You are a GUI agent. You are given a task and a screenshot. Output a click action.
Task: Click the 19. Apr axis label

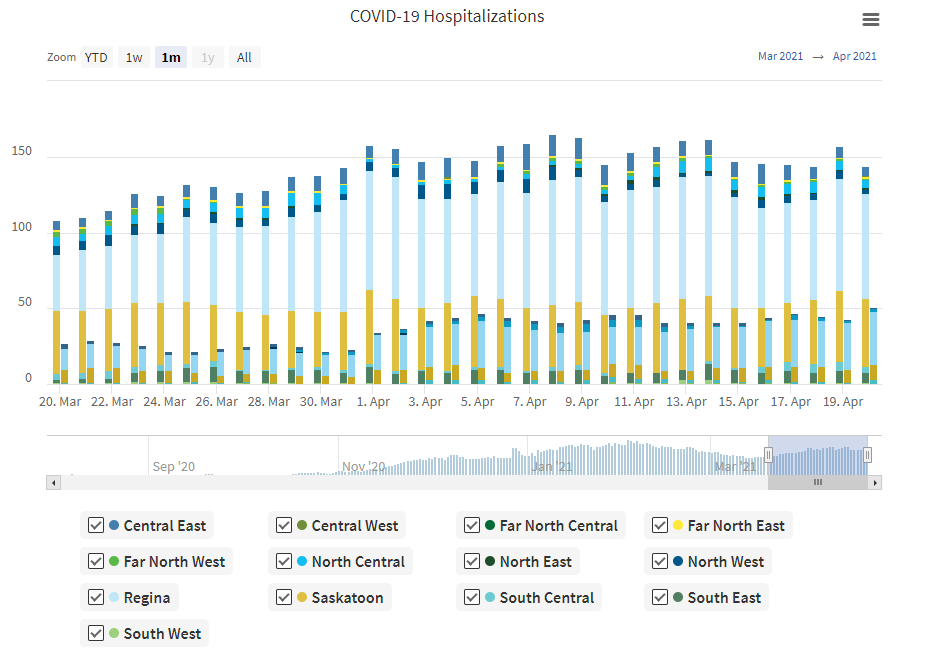pyautogui.click(x=843, y=402)
